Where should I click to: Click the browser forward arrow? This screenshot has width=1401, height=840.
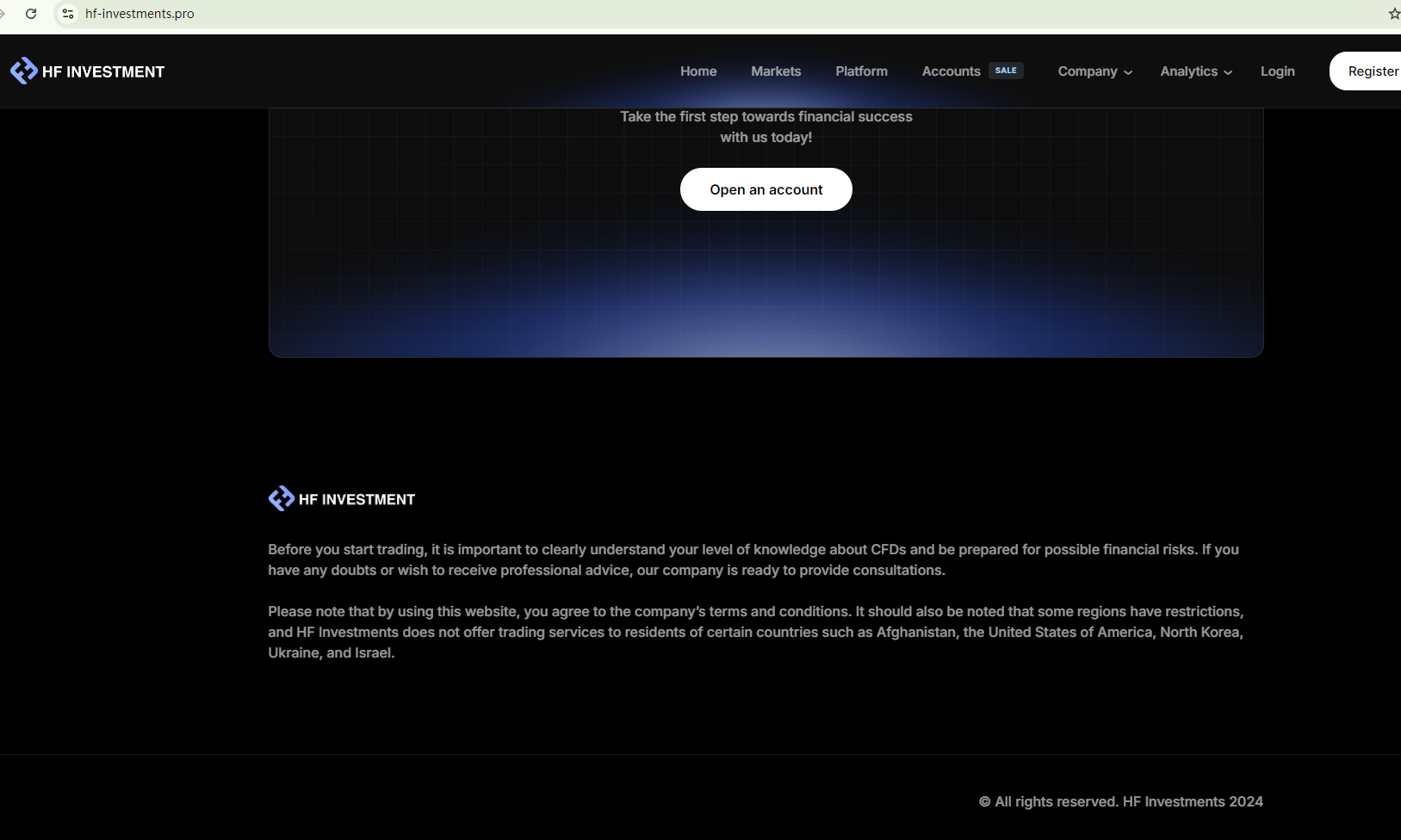tap(3, 14)
